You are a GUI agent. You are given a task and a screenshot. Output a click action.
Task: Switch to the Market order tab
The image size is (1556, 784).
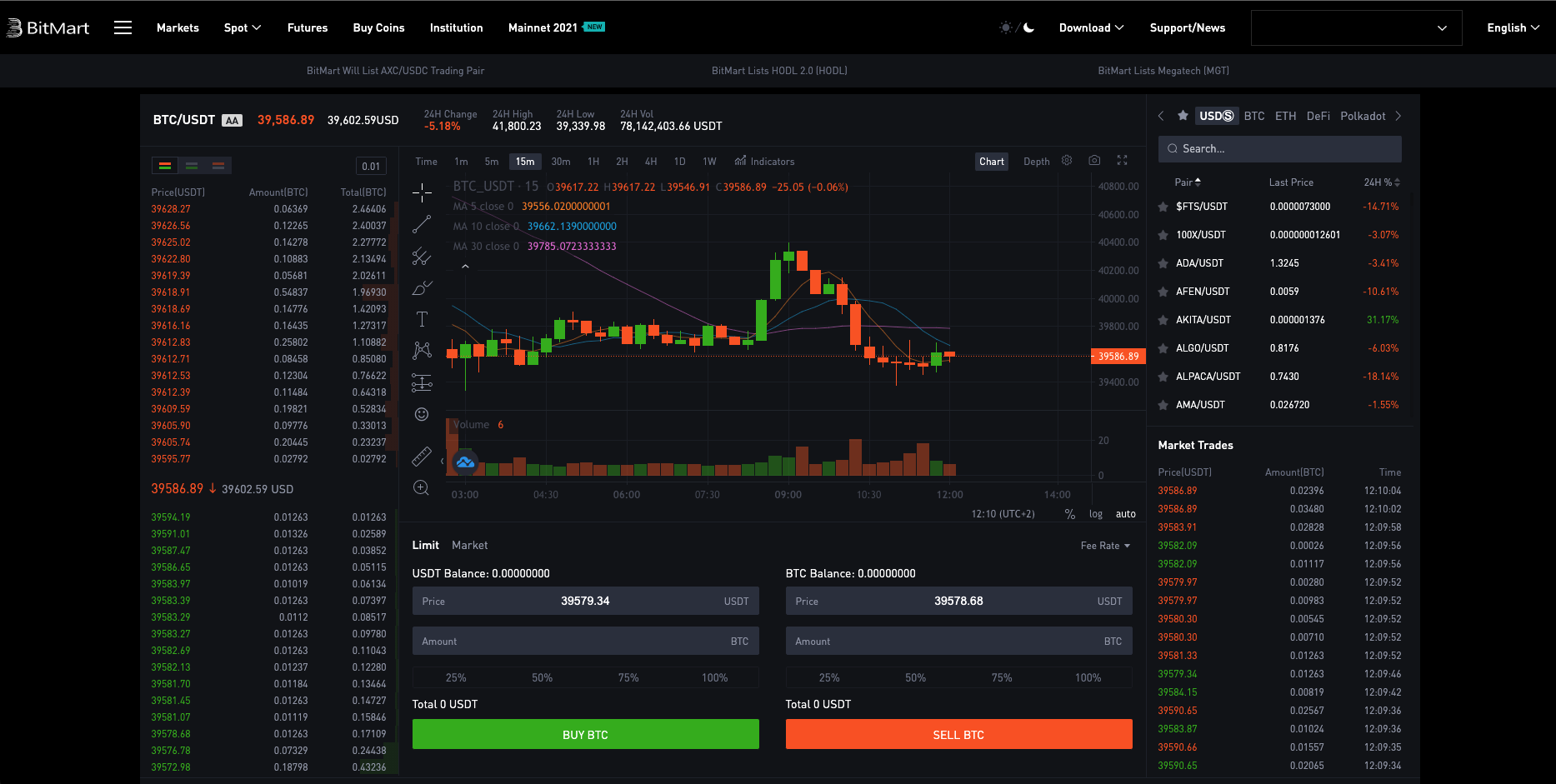click(470, 545)
